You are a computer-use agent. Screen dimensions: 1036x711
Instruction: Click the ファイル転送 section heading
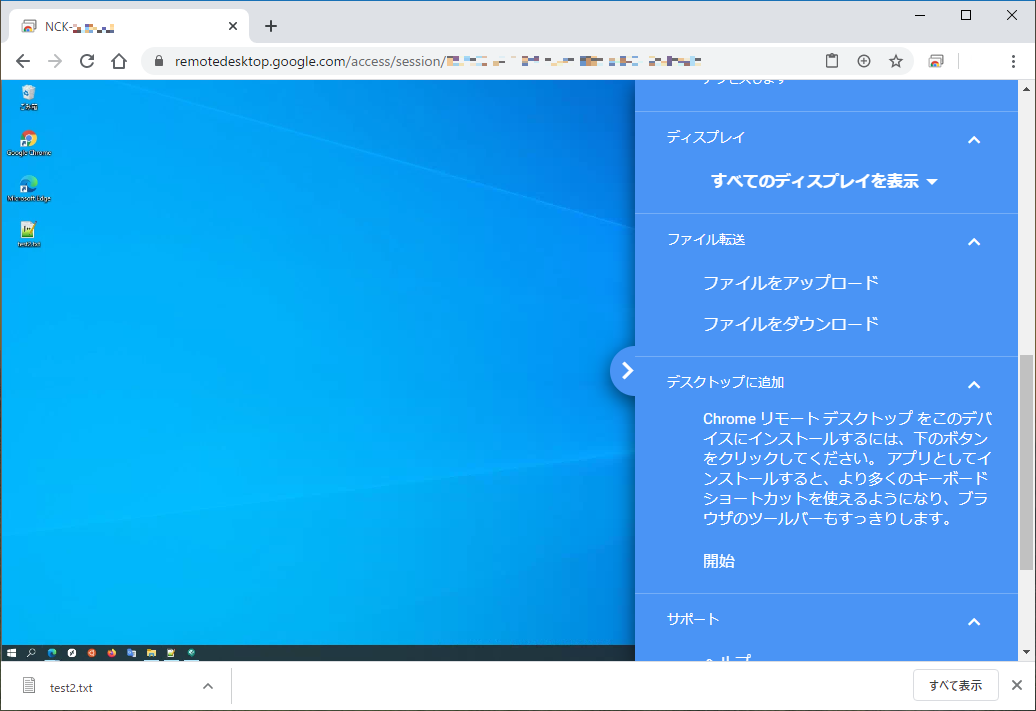click(706, 239)
